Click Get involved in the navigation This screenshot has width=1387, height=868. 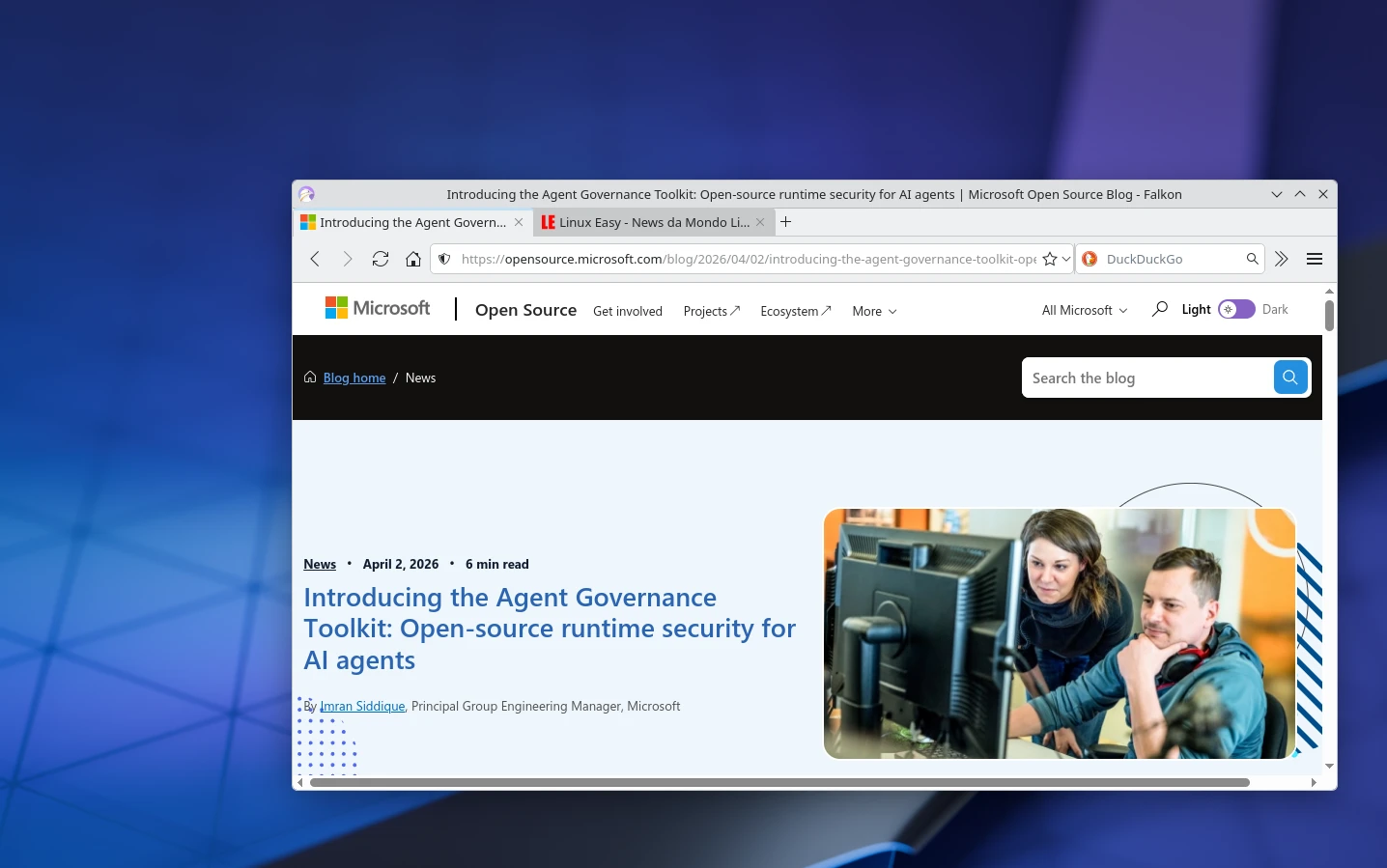(628, 311)
